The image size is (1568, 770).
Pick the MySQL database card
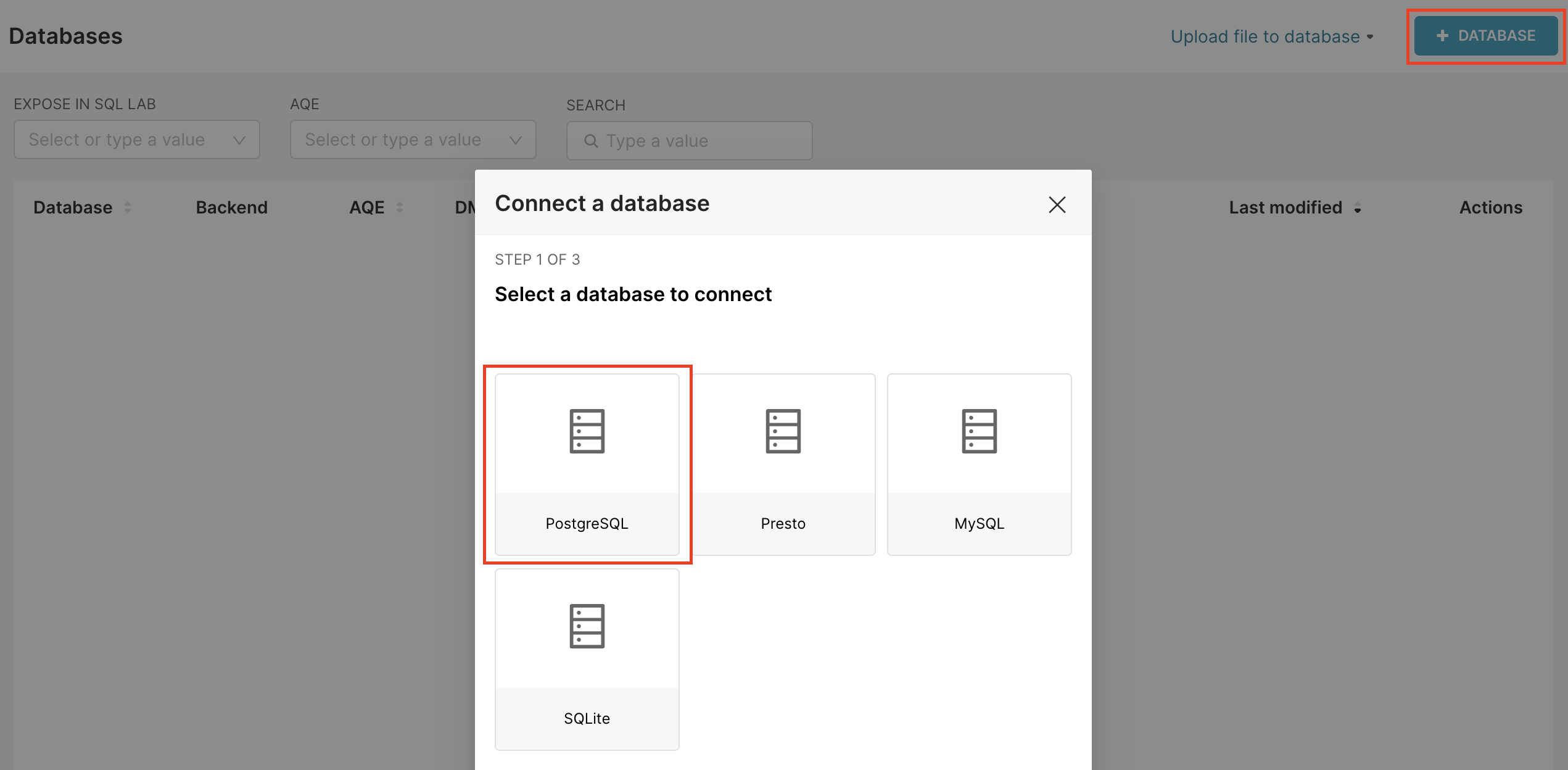point(979,464)
